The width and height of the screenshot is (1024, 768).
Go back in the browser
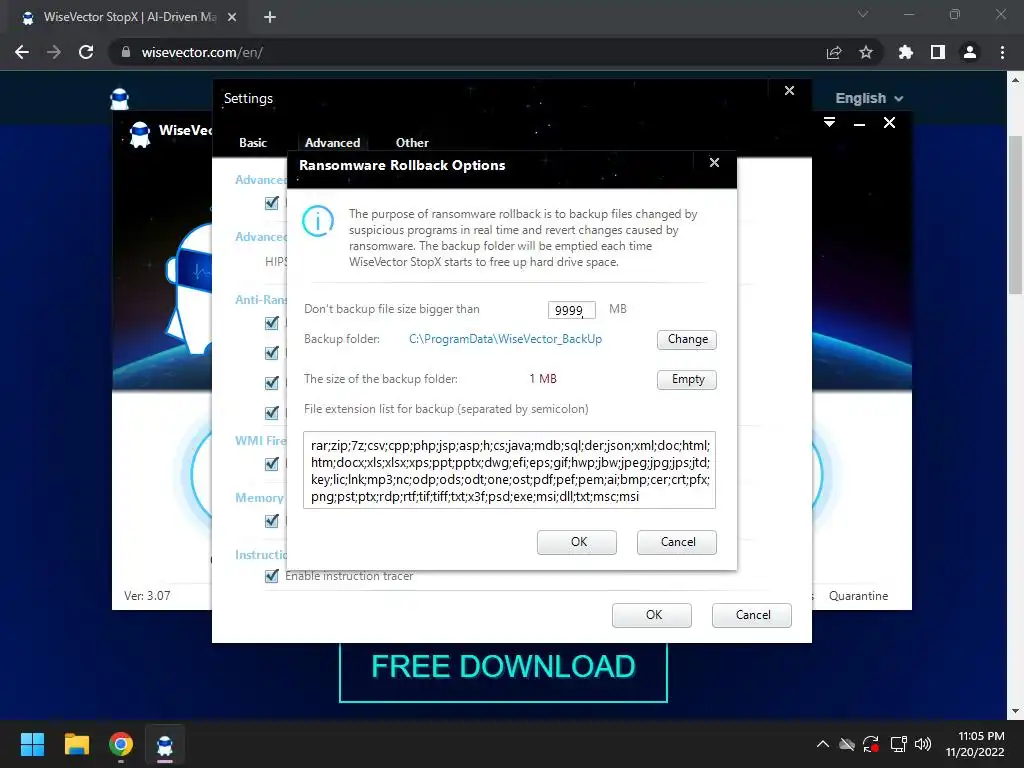pos(22,52)
